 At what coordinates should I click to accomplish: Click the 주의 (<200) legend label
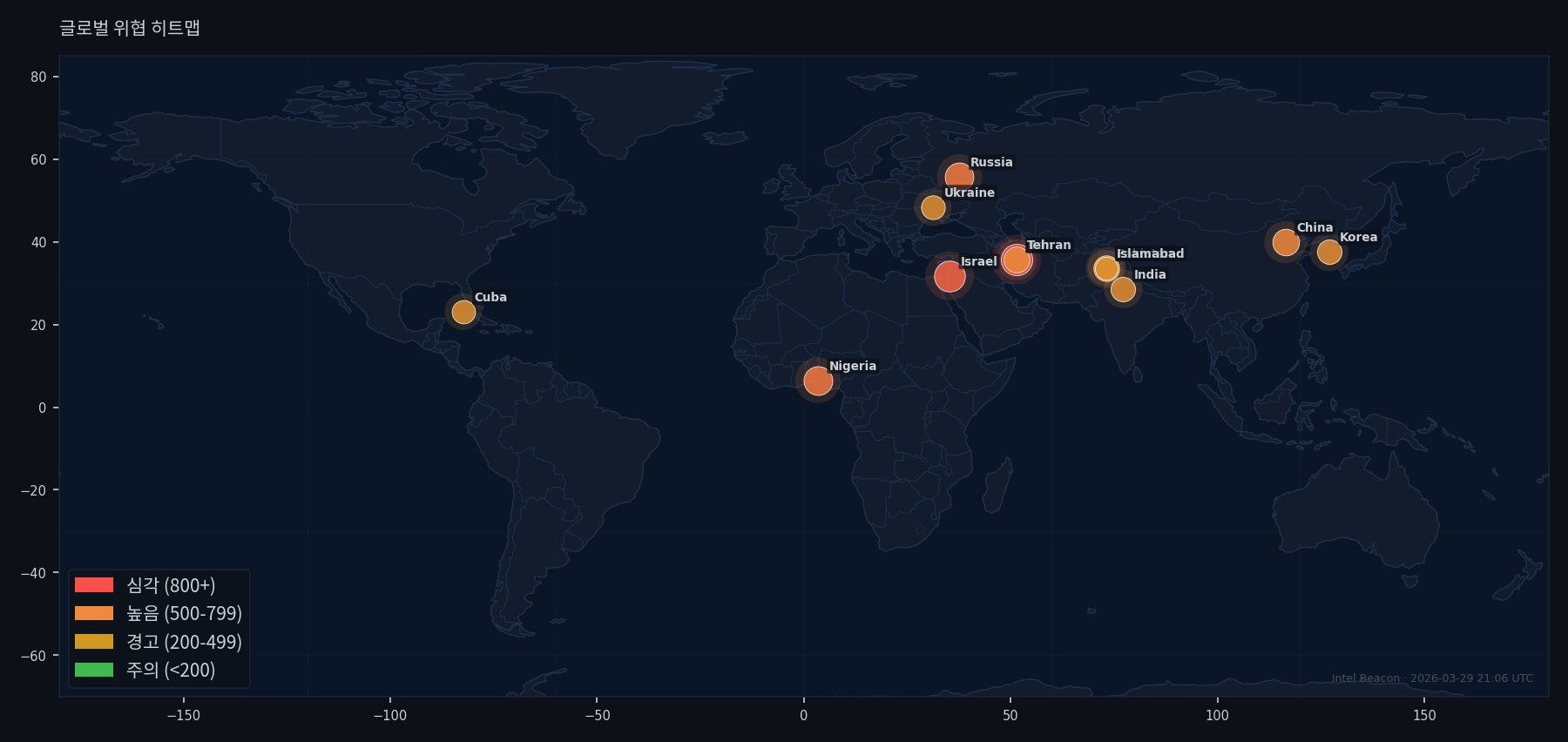(x=171, y=670)
